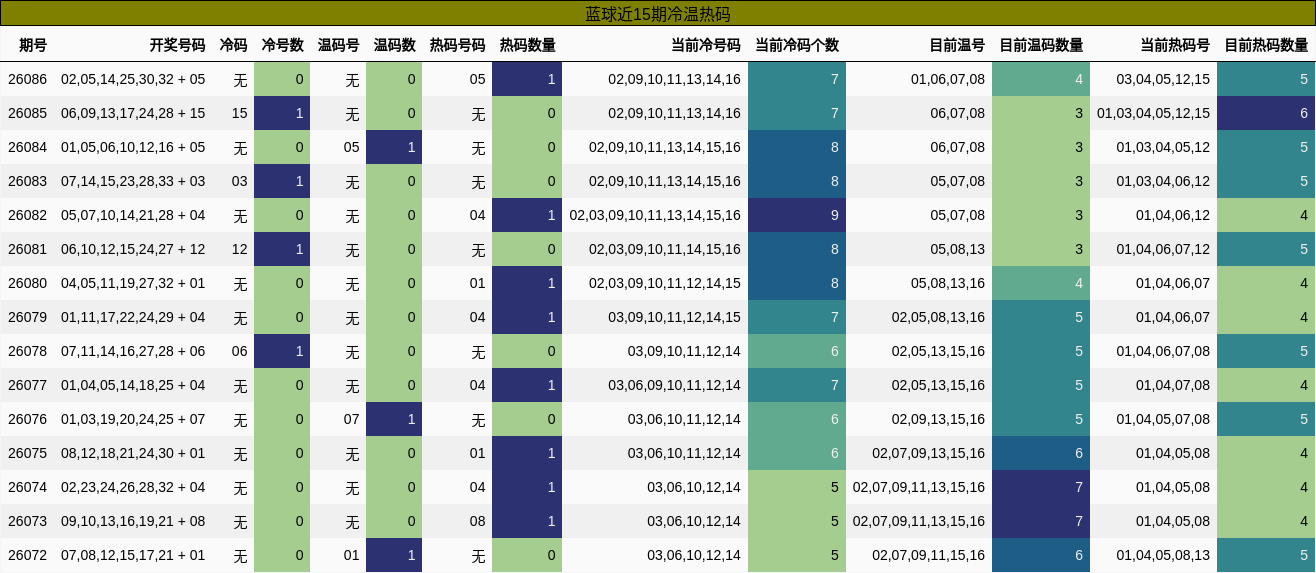Select period number 26079
The image size is (1316, 573).
27,317
